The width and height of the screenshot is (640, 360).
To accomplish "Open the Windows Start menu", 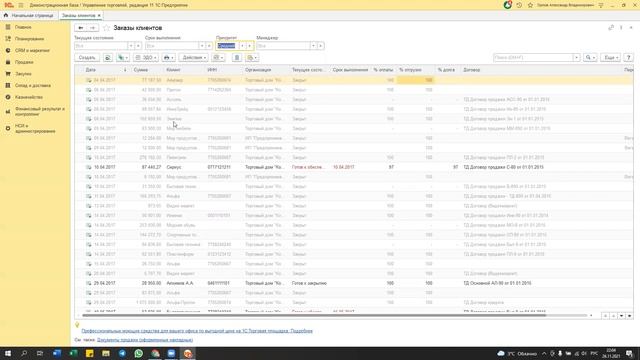I will point(8,353).
